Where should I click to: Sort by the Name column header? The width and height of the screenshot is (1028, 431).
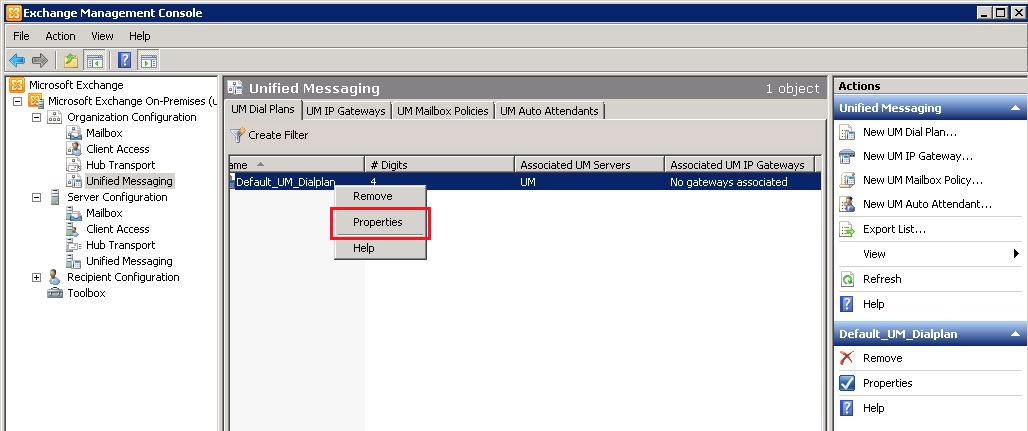[x=296, y=165]
